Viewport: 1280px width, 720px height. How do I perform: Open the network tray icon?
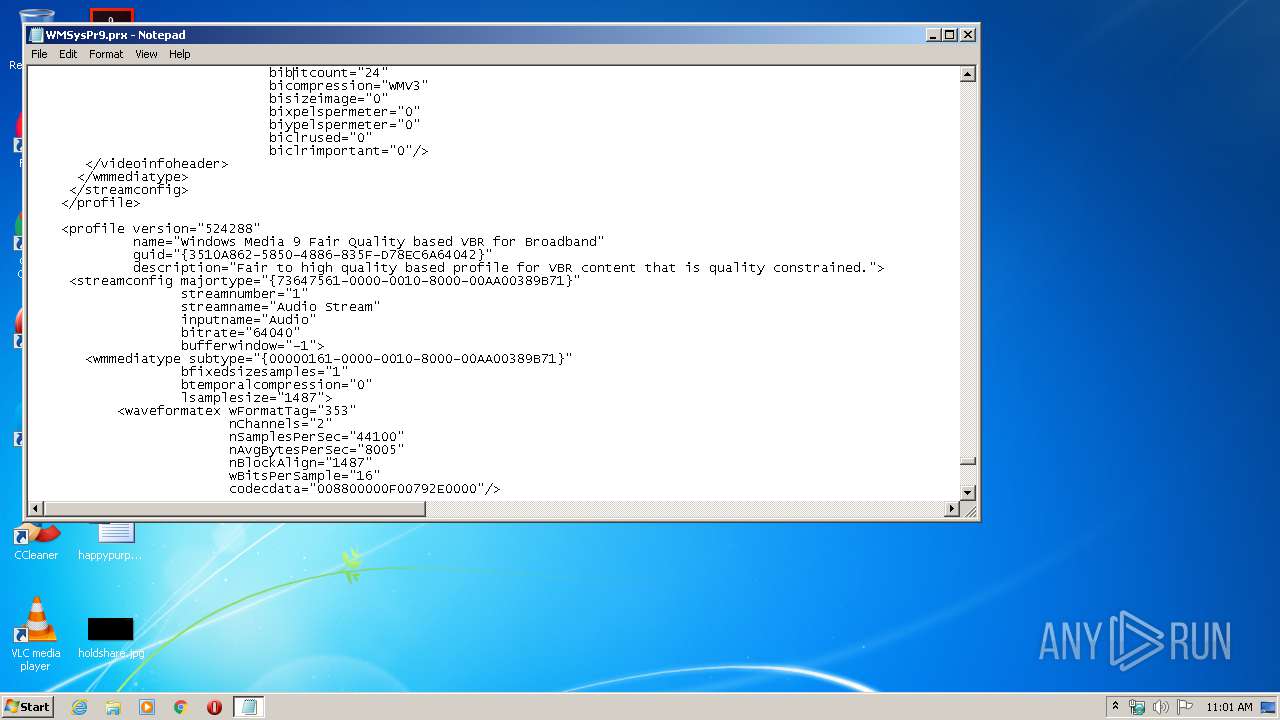coord(1137,707)
